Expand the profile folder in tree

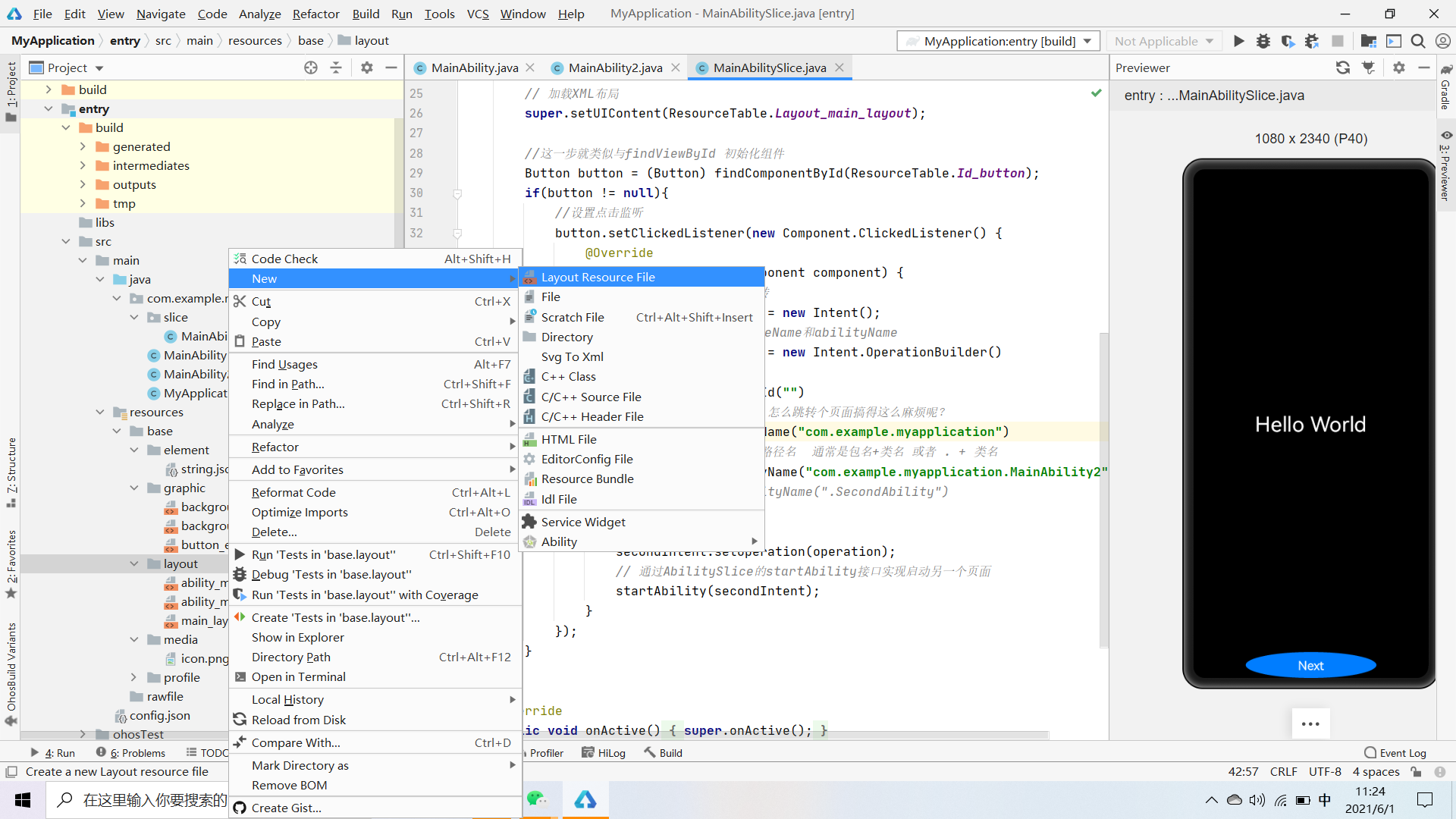coord(134,677)
